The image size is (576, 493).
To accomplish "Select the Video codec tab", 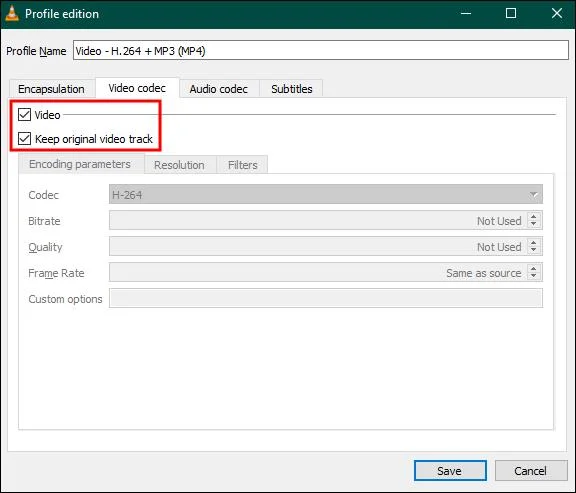I will click(137, 88).
